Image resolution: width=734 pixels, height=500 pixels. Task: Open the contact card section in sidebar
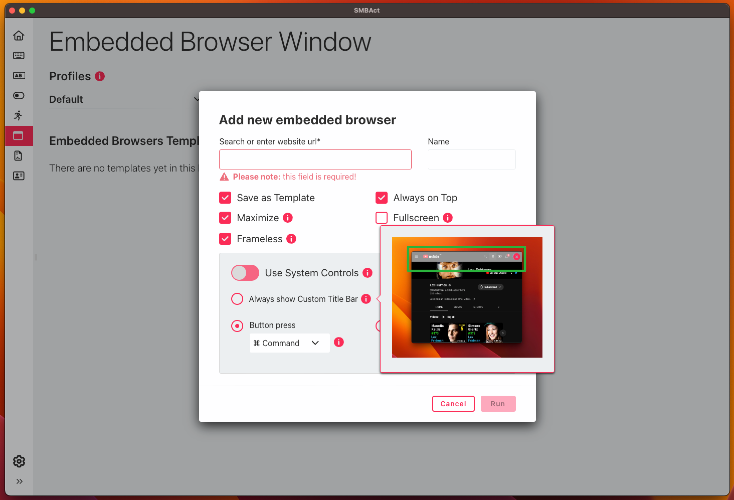[x=19, y=176]
